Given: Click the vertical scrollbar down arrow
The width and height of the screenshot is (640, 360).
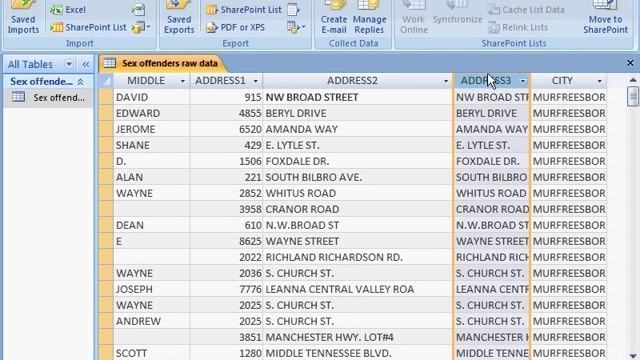Looking at the screenshot, I should [633, 356].
